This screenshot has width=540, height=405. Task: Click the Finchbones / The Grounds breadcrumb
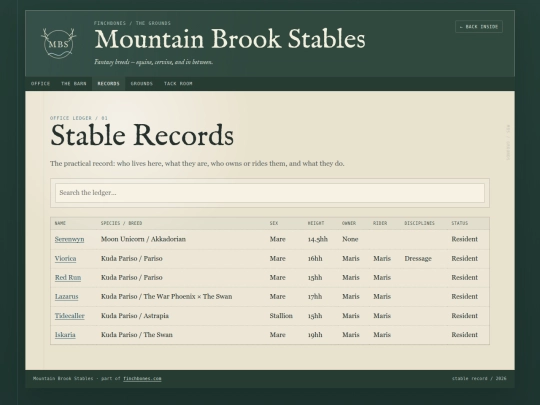132,23
